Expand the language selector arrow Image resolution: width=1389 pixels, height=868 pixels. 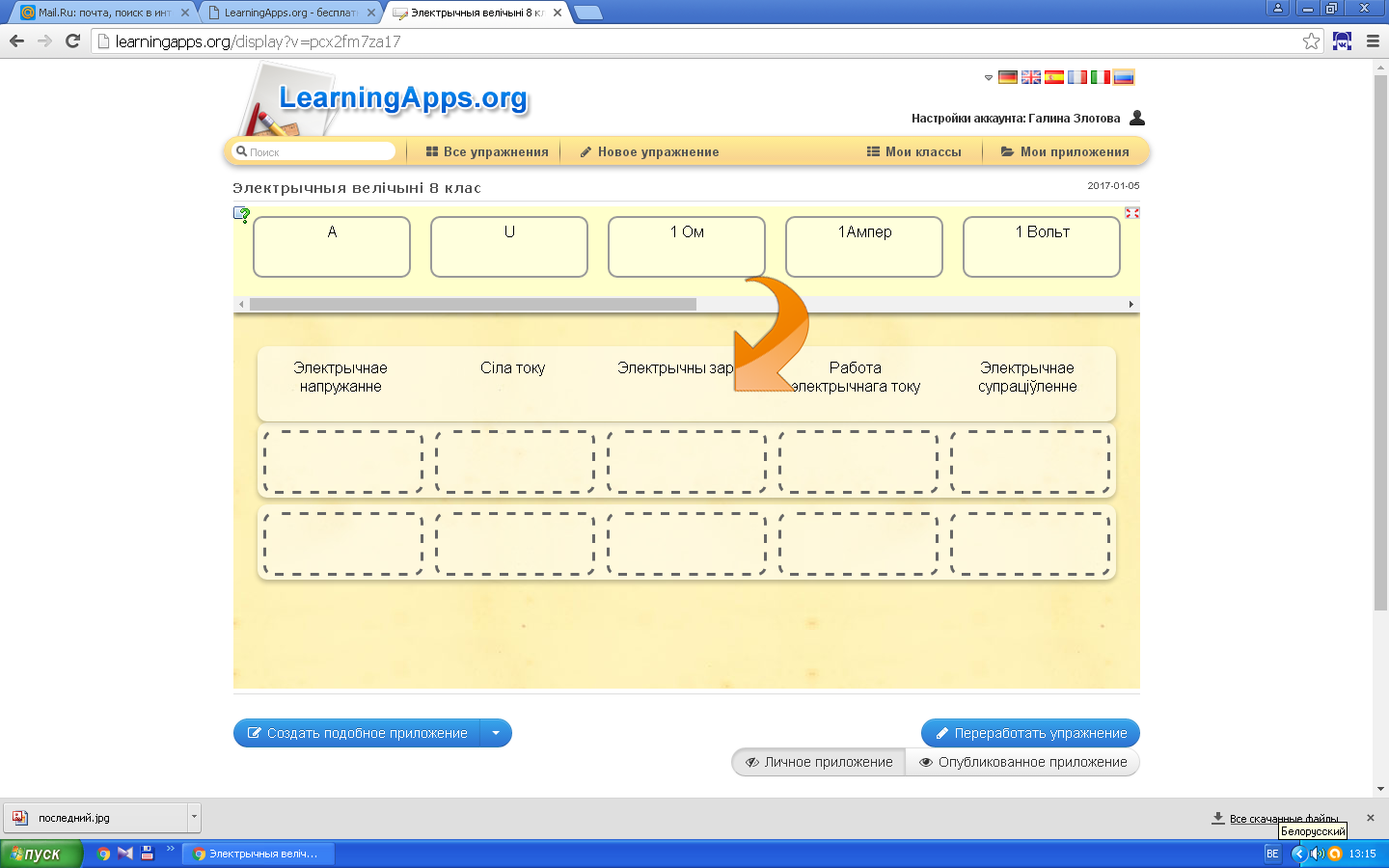pos(988,78)
